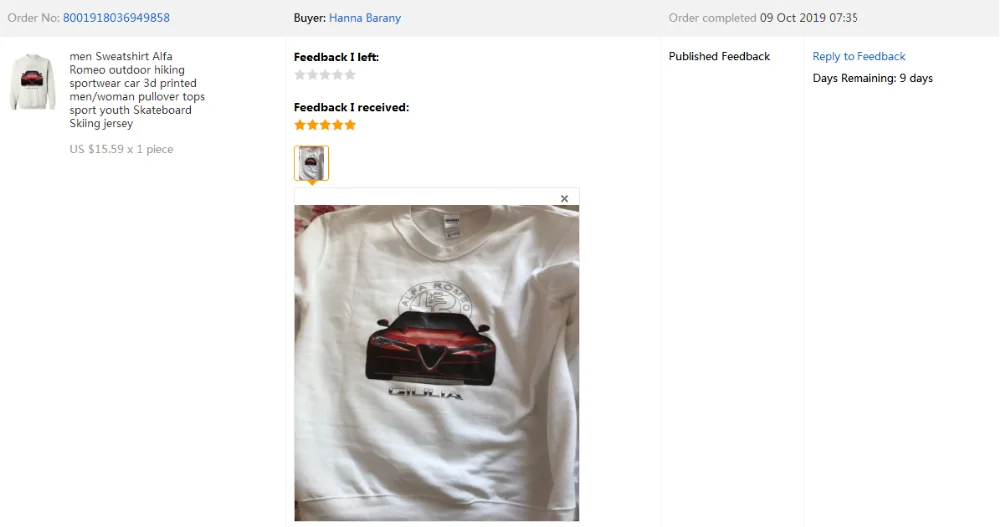Select the first gray star under Feedback I left
The height and width of the screenshot is (527, 1000).
[300, 75]
